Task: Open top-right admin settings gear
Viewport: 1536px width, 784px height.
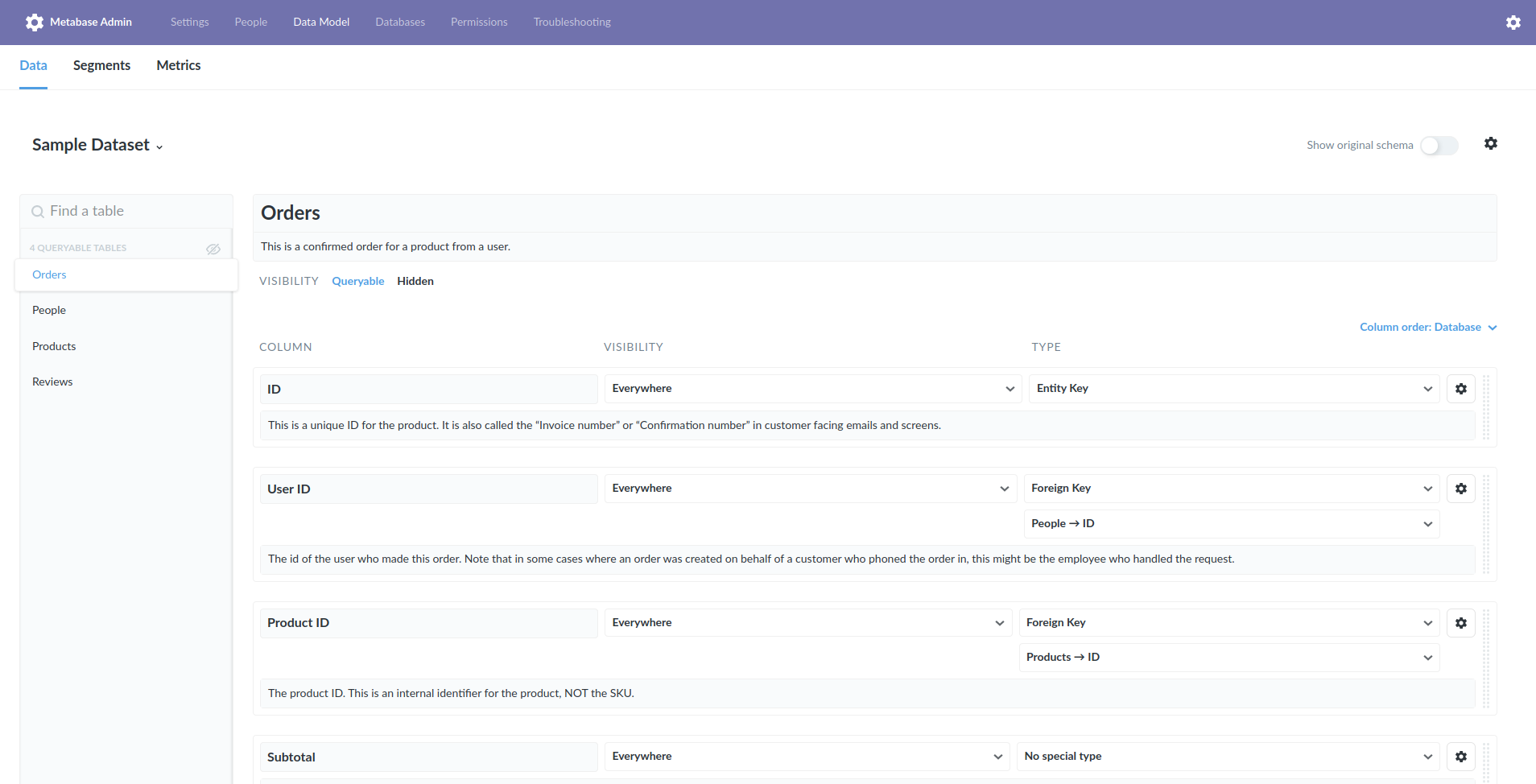Action: coord(1513,22)
